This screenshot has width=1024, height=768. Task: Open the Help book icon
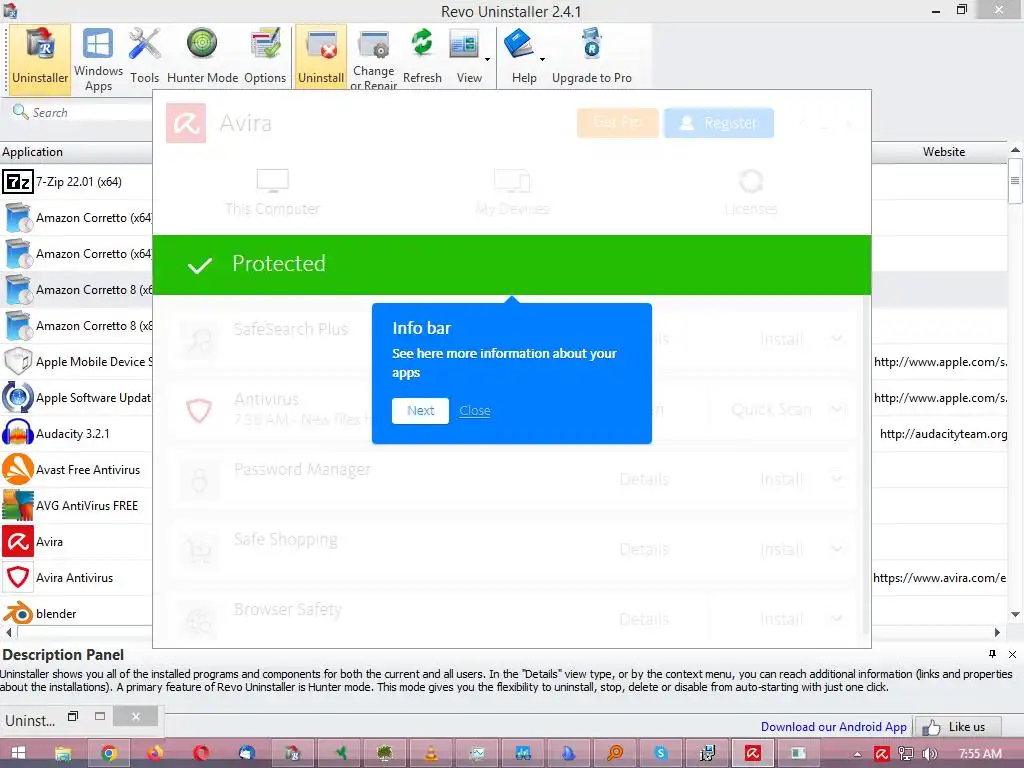coord(519,46)
